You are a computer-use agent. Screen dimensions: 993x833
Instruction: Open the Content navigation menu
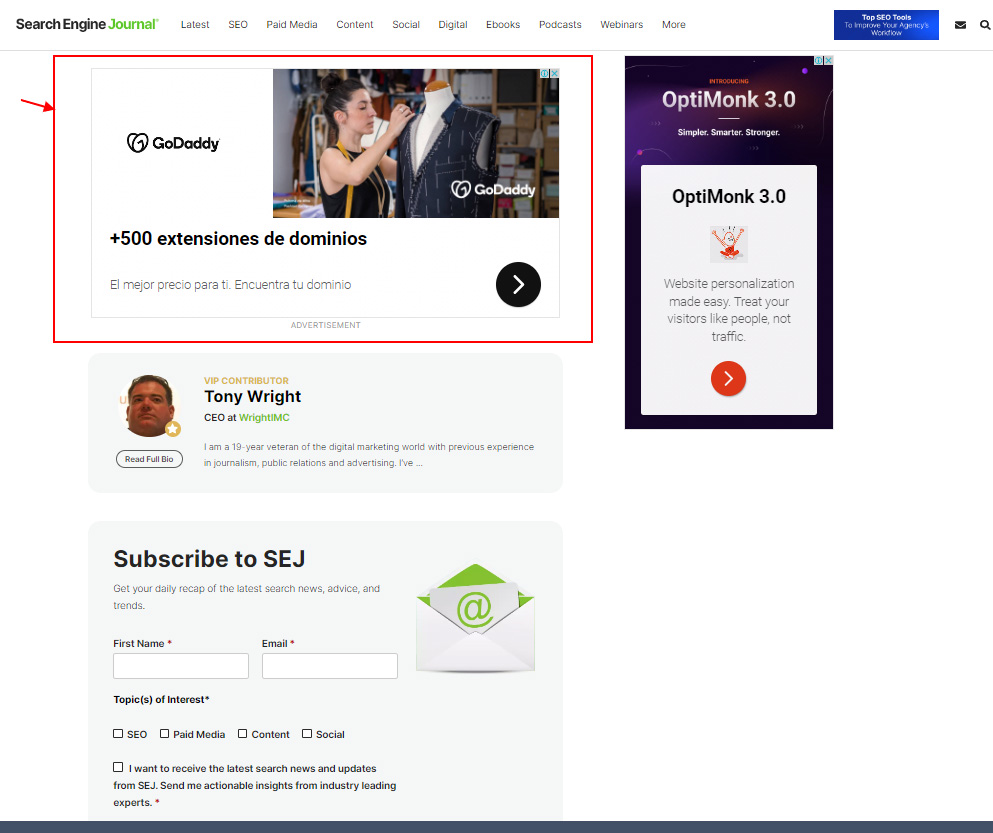pos(355,25)
